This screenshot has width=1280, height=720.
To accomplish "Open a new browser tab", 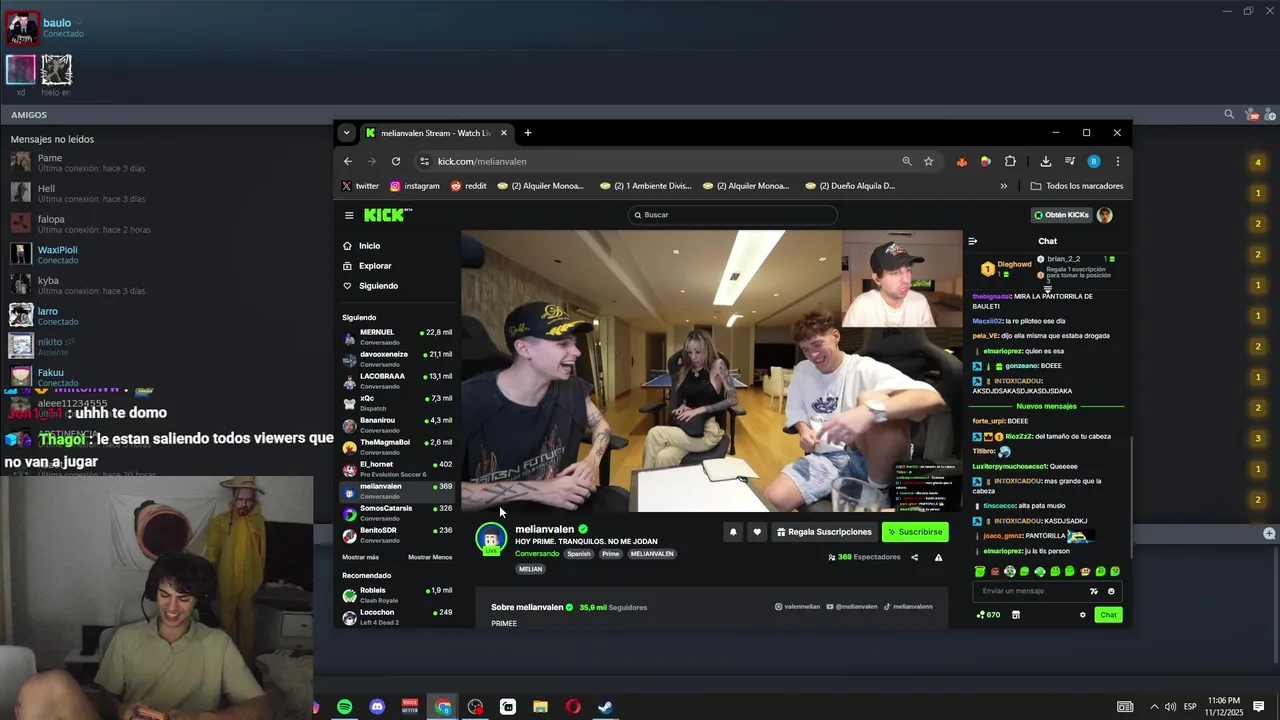I will [528, 133].
